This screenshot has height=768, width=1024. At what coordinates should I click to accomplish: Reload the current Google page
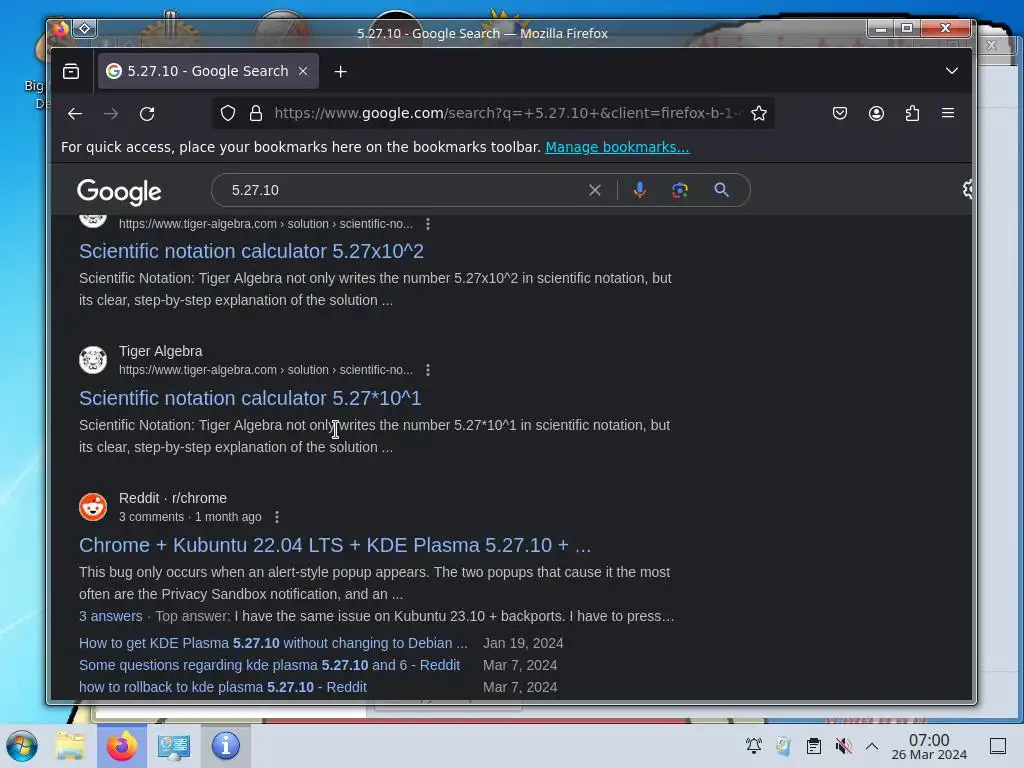click(147, 114)
